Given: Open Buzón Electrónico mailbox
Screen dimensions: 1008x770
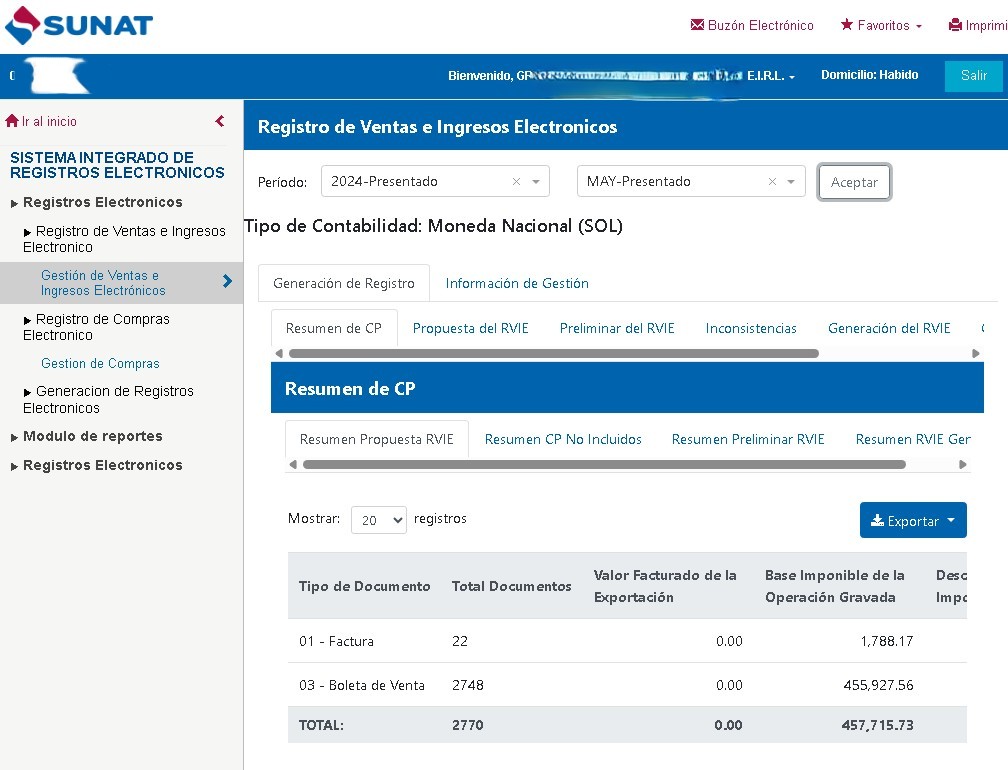Looking at the screenshot, I should 752,25.
